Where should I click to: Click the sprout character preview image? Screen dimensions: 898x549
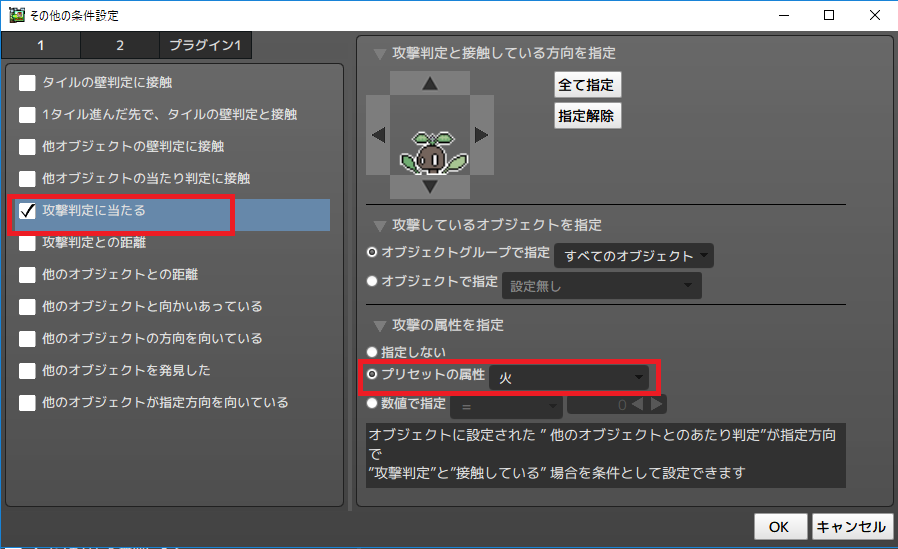coord(434,153)
